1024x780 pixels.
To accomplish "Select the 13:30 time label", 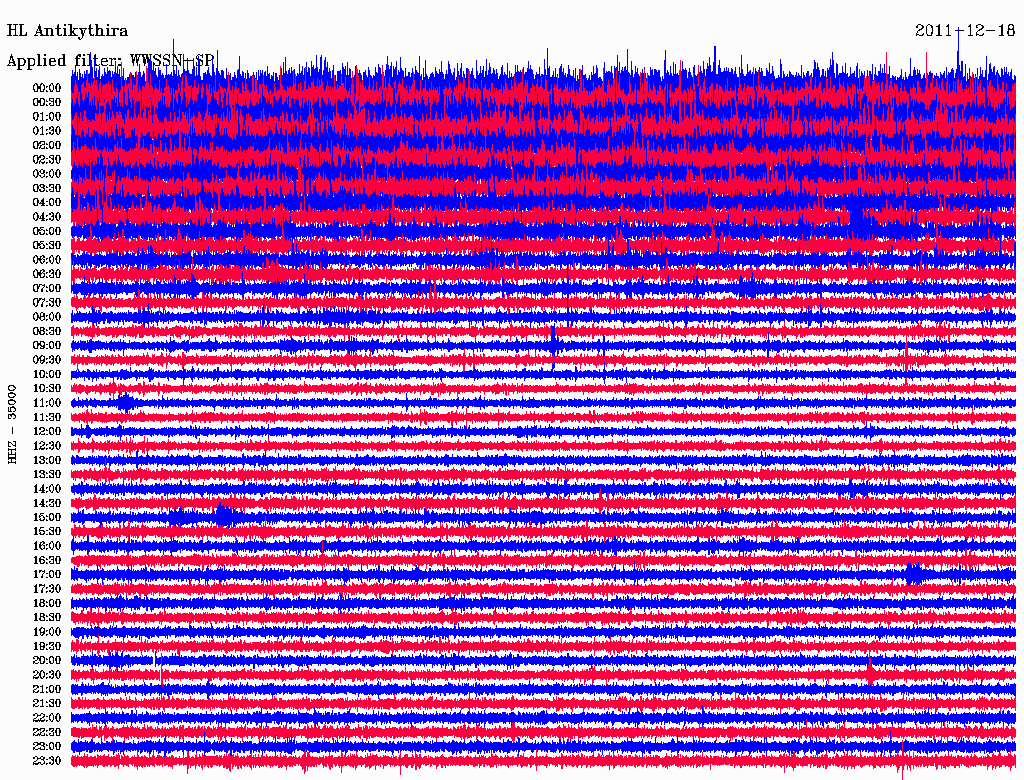I will click(47, 475).
